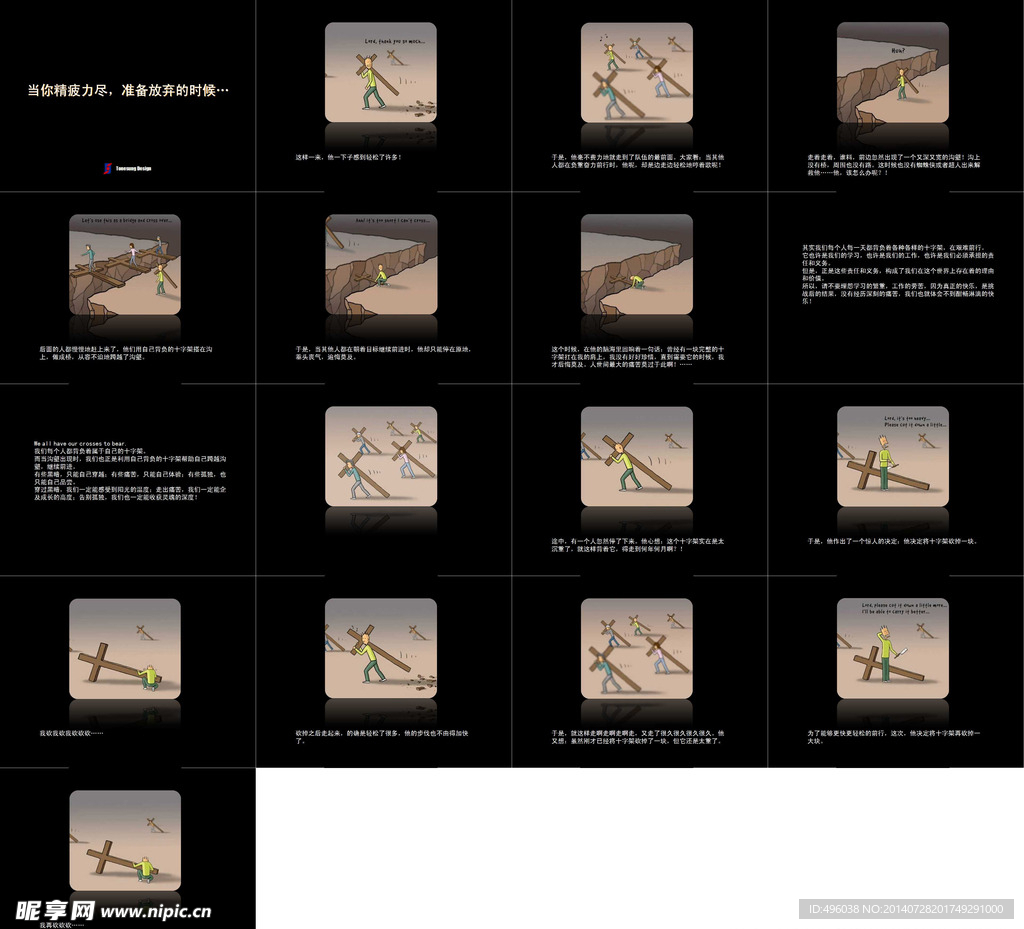
Task: Click the caption starting 砍掉之后走起来
Action: point(382,737)
